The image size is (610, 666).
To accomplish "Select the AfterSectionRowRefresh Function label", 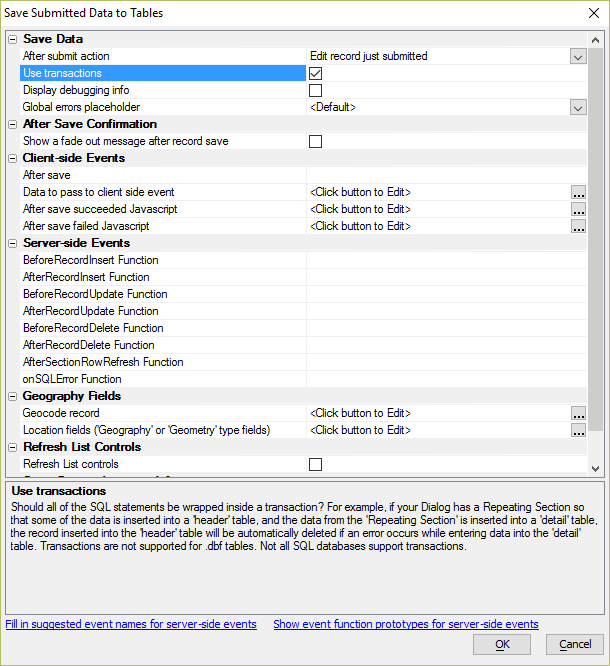I will [103, 362].
